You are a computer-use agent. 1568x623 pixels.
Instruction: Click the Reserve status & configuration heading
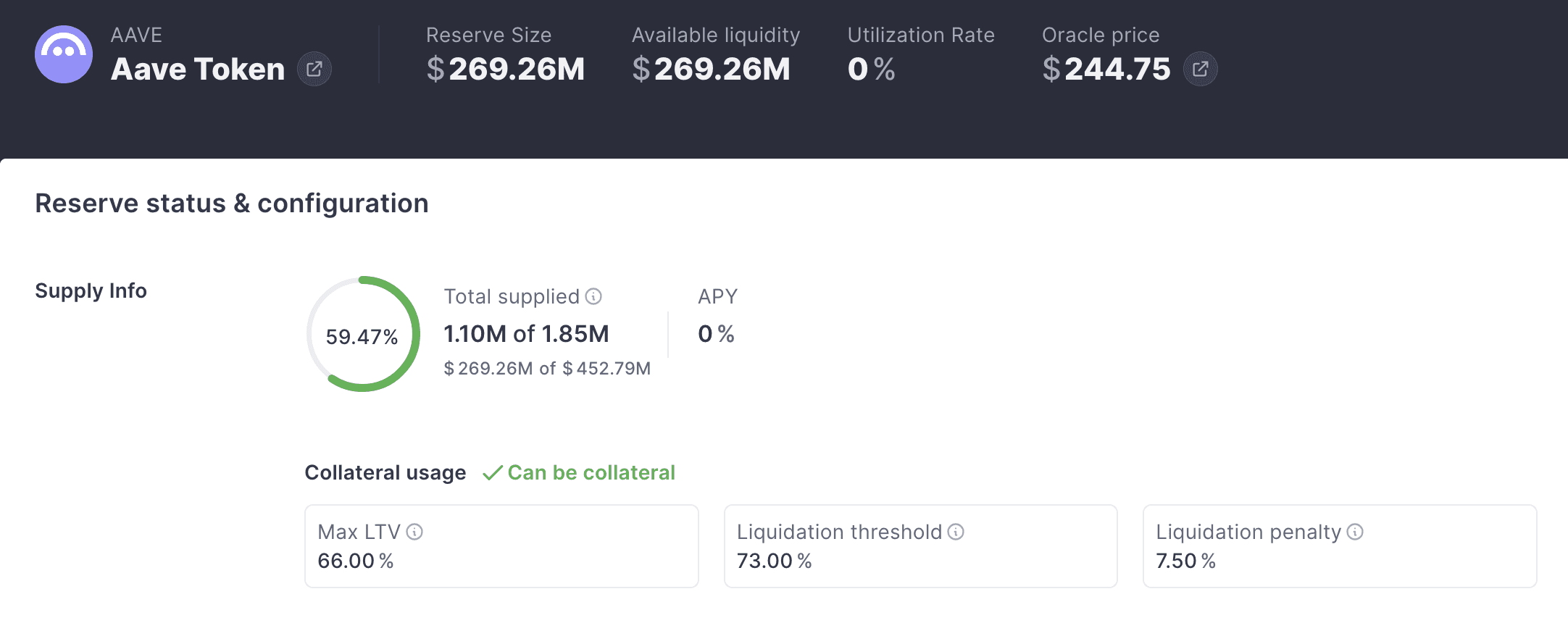click(x=232, y=204)
